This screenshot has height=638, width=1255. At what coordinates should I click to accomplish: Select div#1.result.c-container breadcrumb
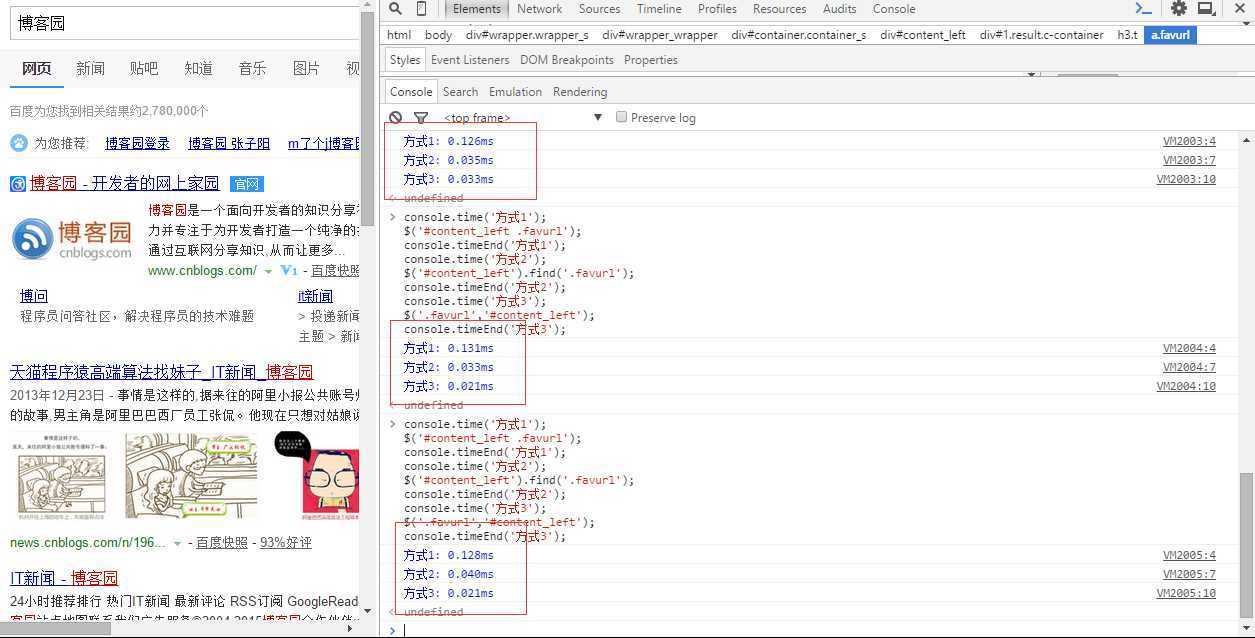(x=1042, y=35)
